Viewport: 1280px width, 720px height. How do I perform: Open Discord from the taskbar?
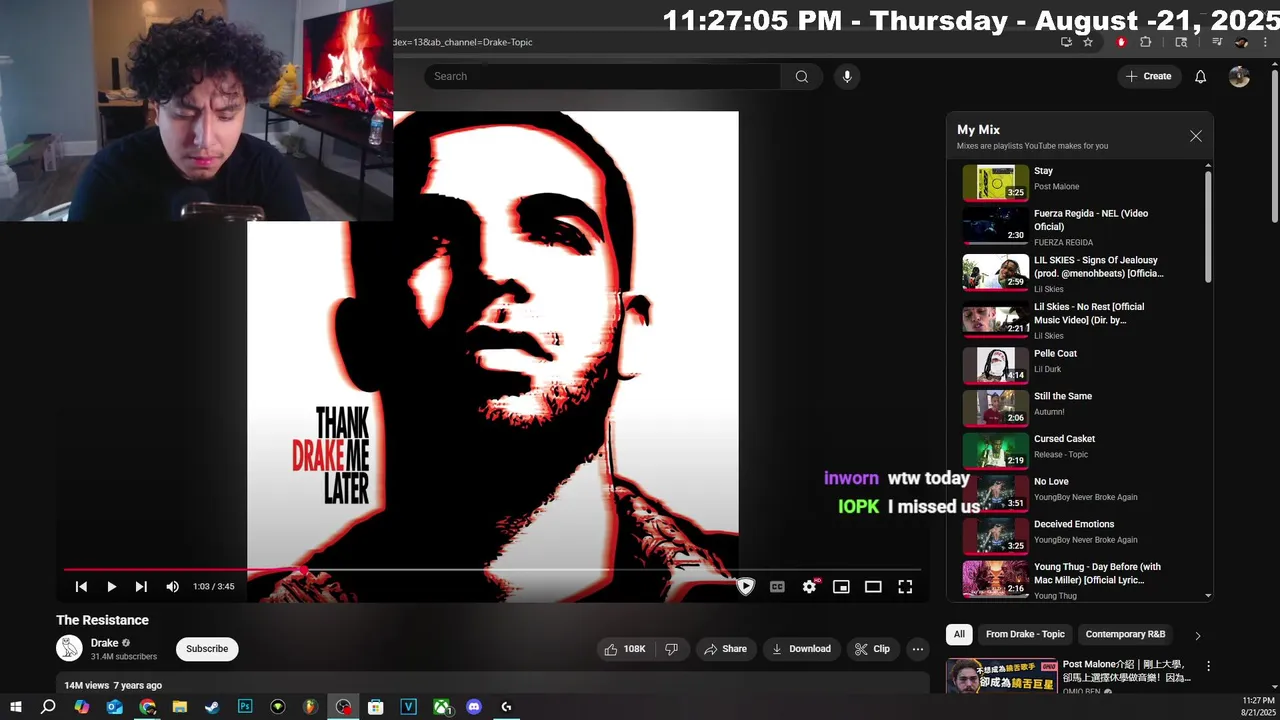pos(474,707)
